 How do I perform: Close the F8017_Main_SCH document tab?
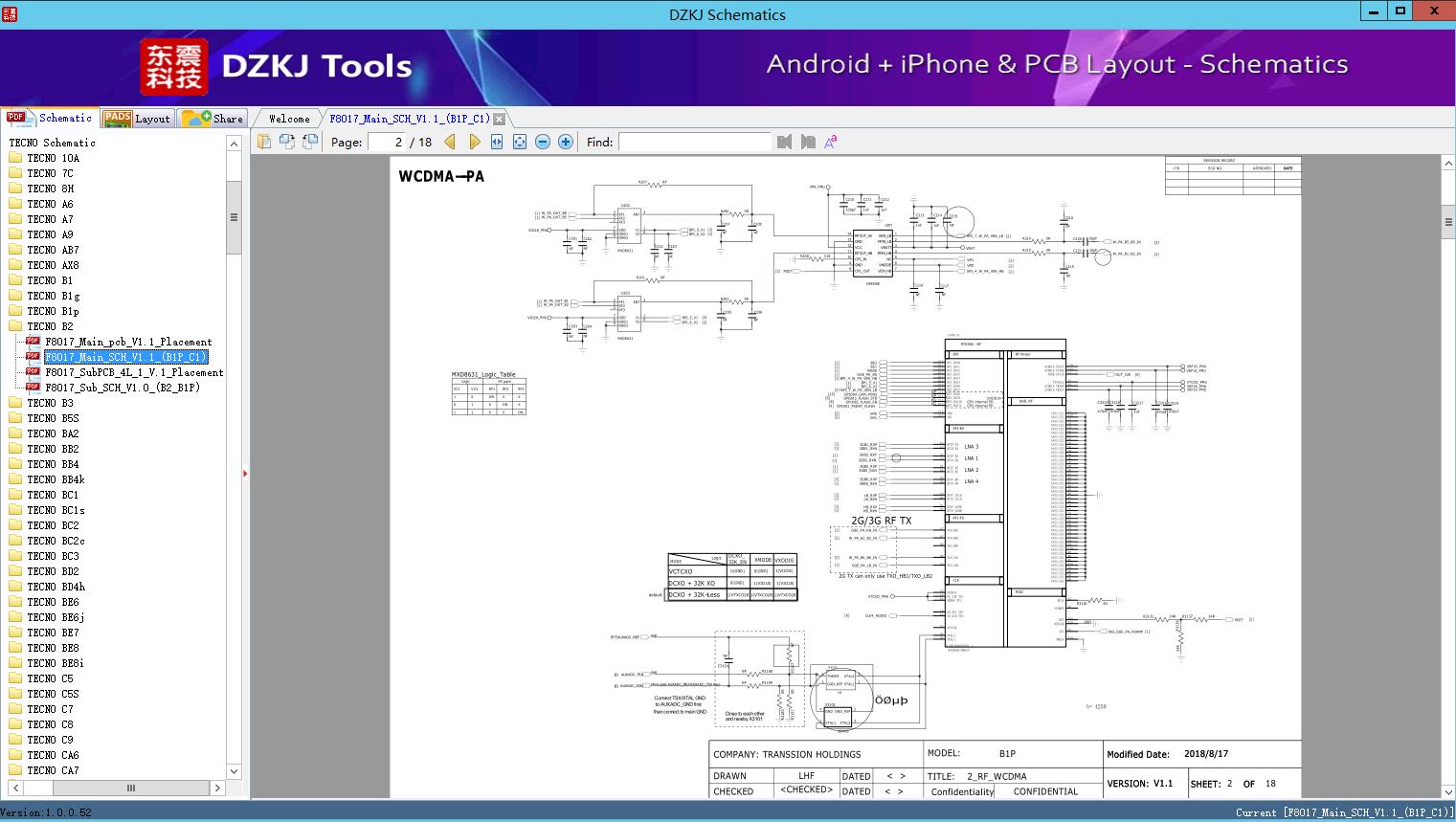(x=499, y=119)
